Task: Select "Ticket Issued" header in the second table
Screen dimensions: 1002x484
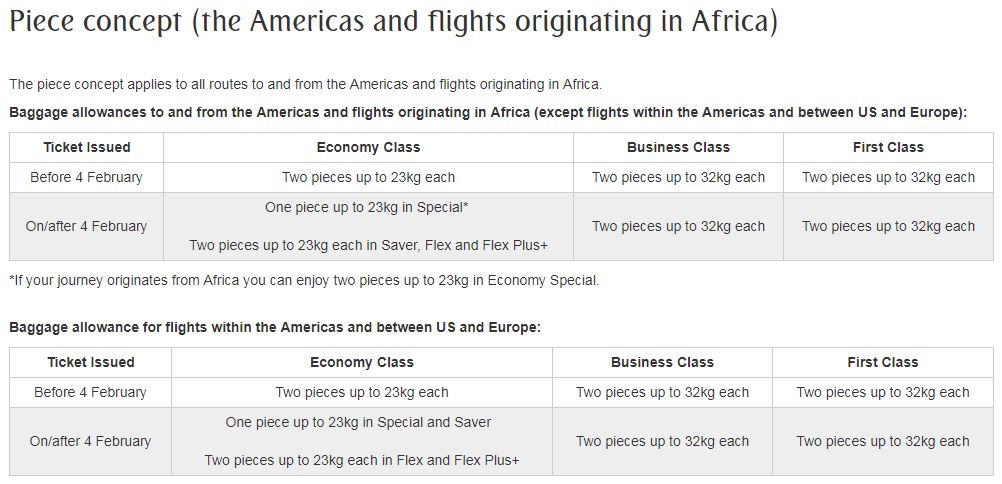Action: (90, 362)
